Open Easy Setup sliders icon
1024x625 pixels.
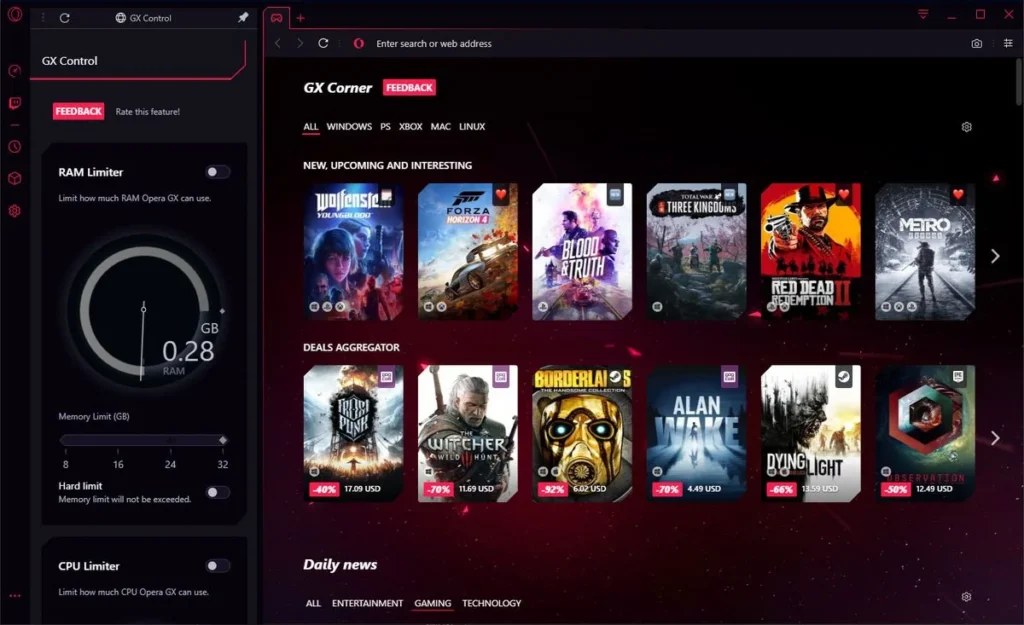click(1008, 43)
